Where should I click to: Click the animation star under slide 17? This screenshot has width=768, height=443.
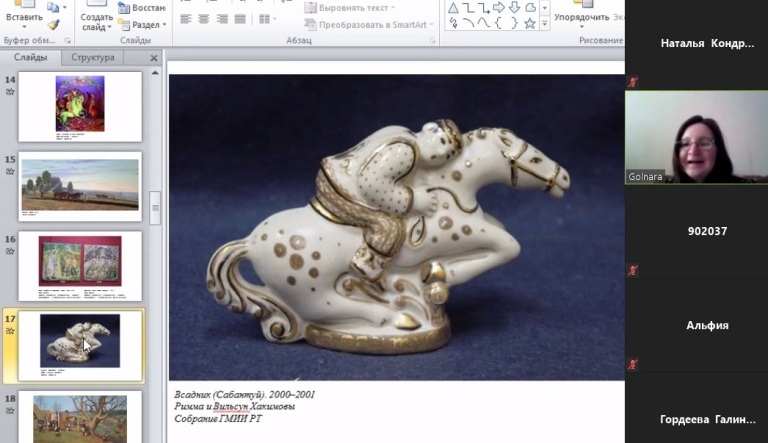(10, 331)
